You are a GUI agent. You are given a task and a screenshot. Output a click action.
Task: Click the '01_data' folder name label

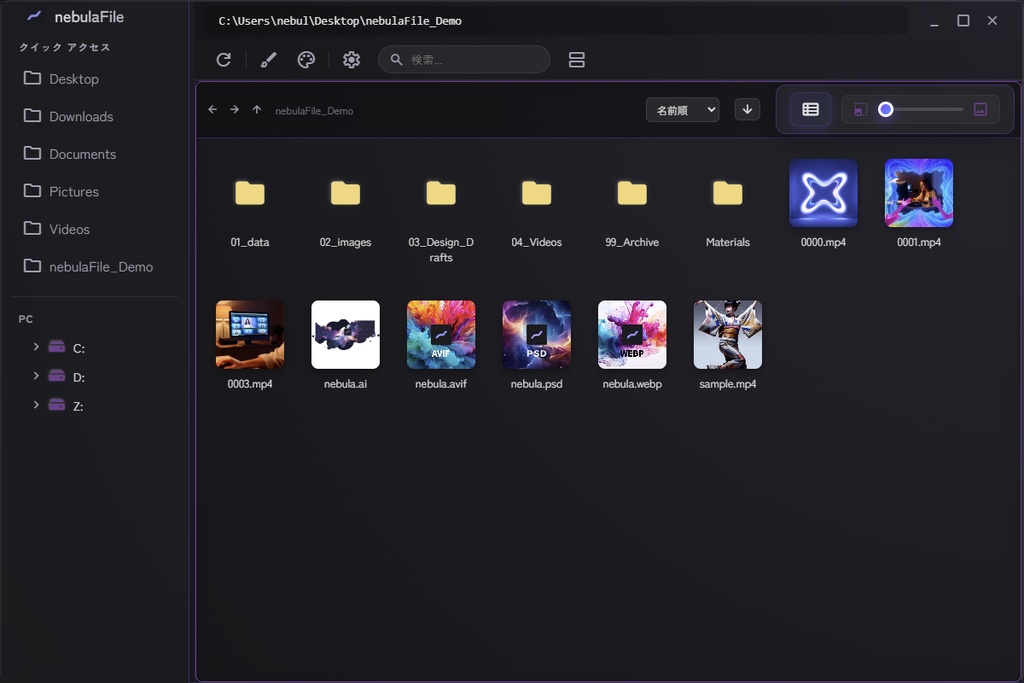click(249, 242)
